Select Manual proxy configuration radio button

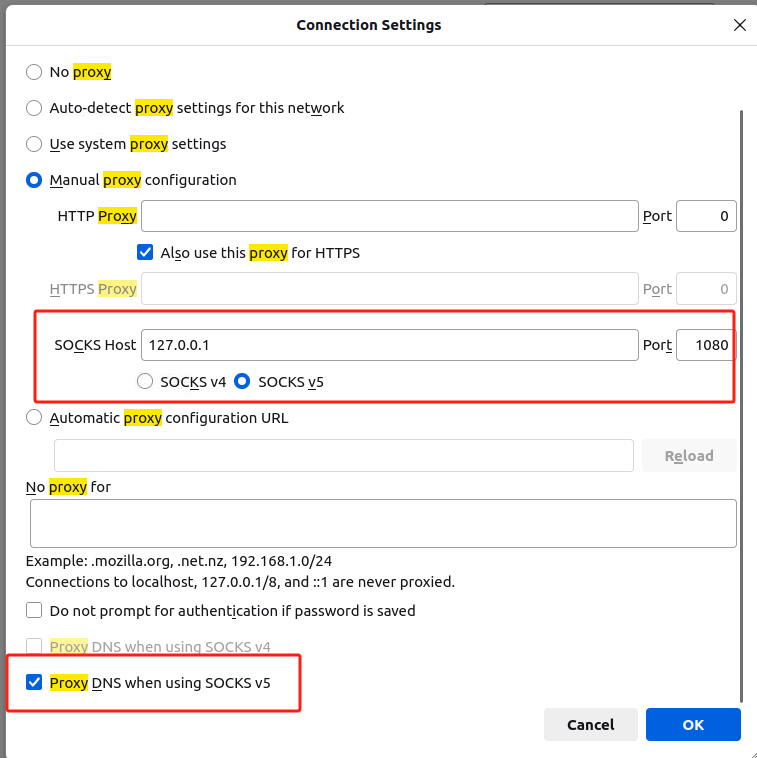tap(34, 180)
